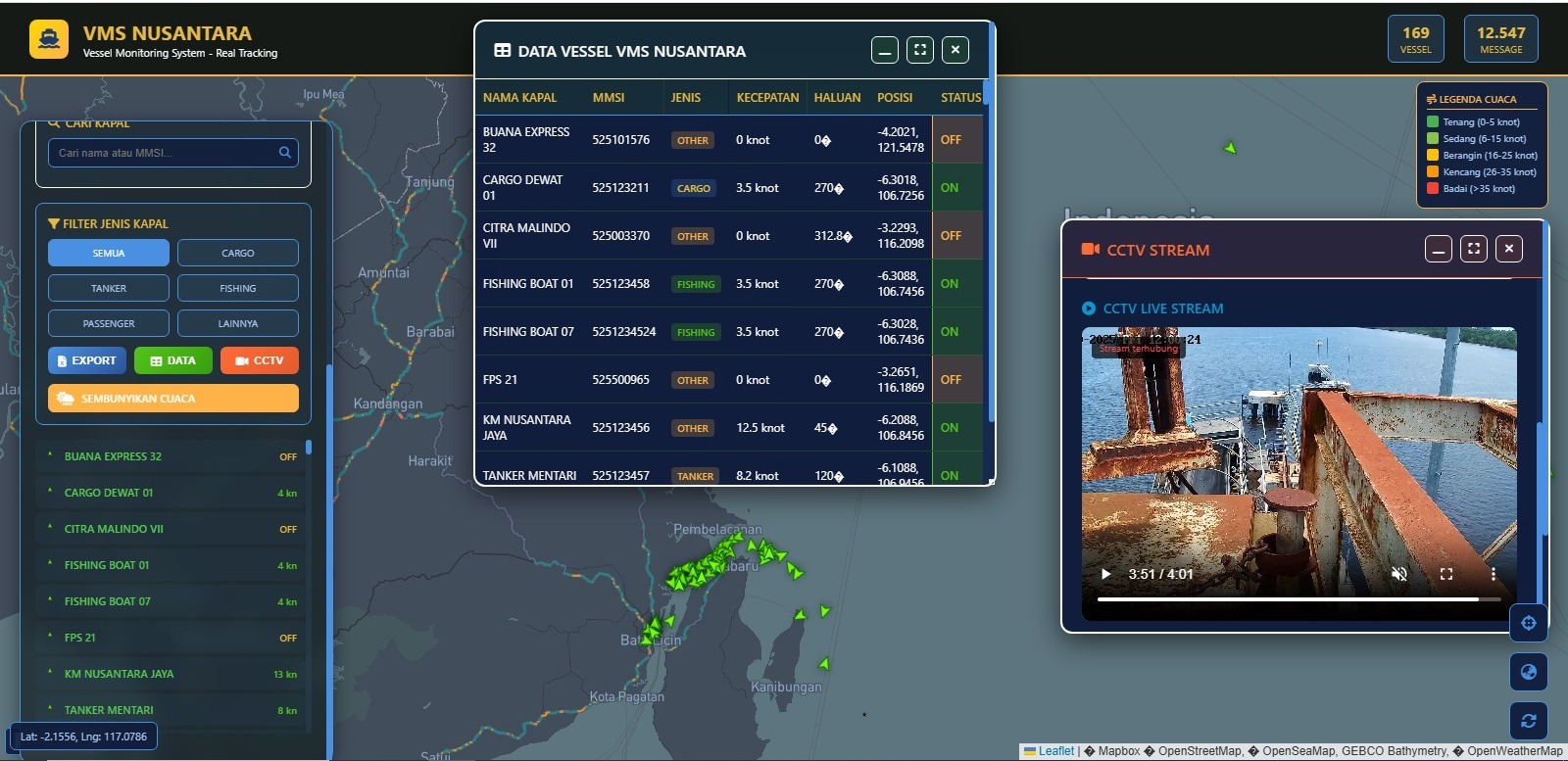Click FISHING badge in FISHING BOAT 01 row

click(696, 284)
